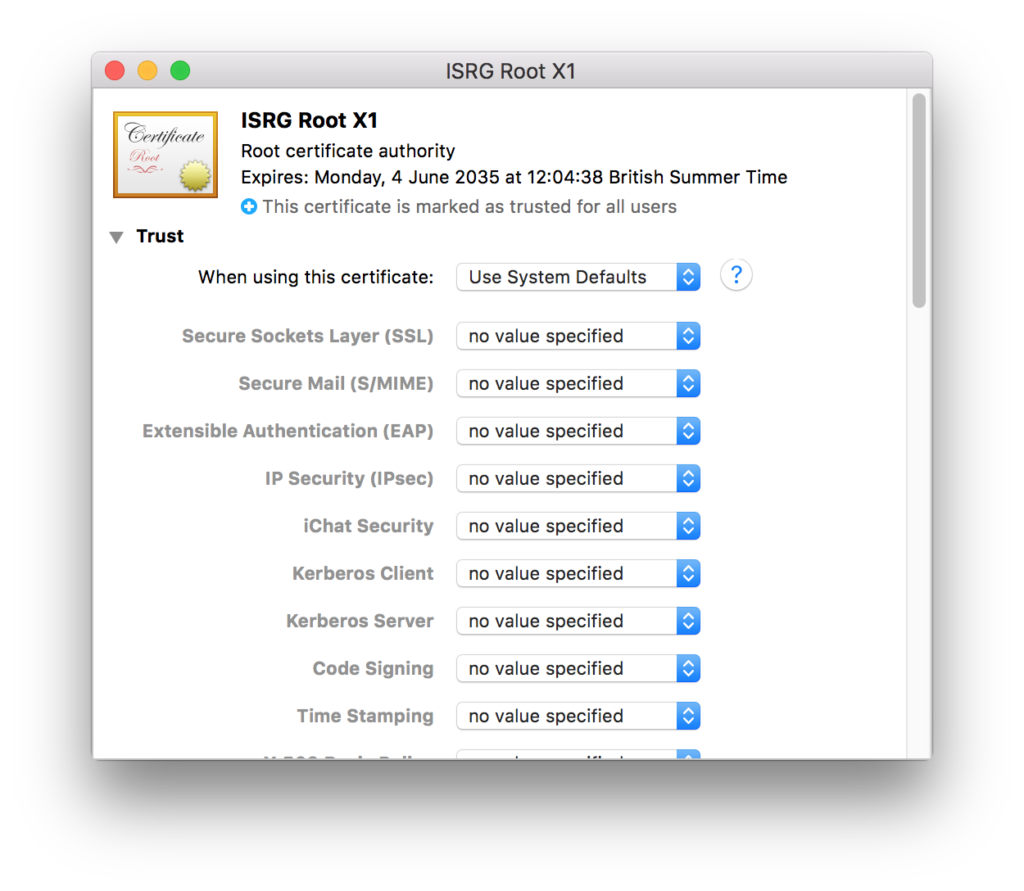Viewport: 1024px width, 891px height.
Task: Close the certificate window with red button
Action: [x=115, y=71]
